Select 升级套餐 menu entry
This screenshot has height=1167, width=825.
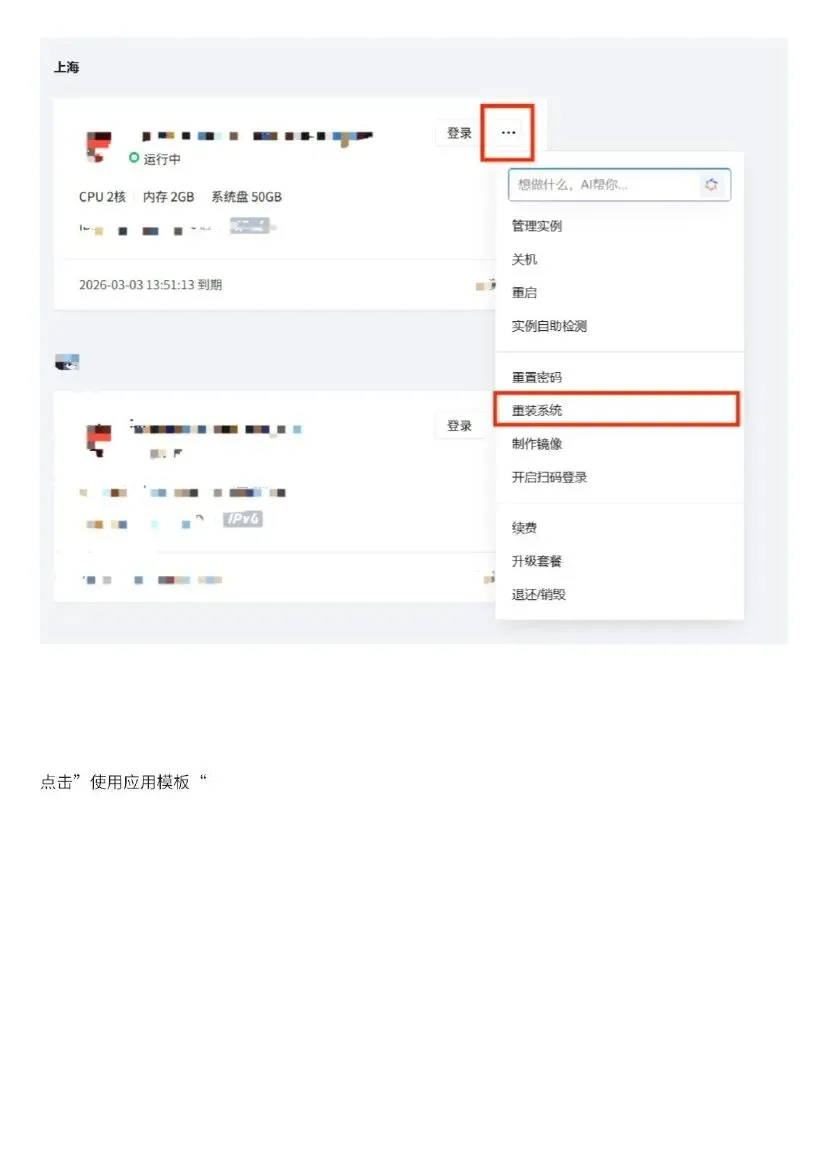[x=537, y=561]
